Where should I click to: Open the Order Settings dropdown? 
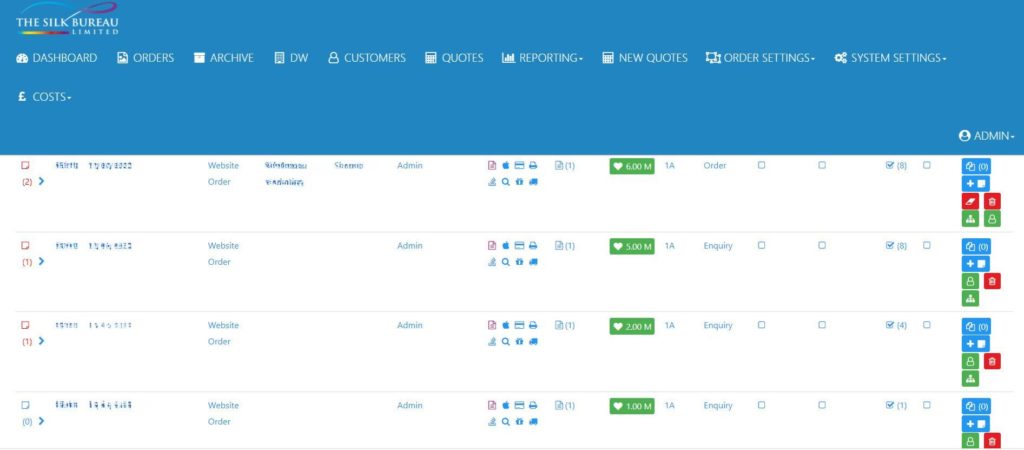pos(760,58)
